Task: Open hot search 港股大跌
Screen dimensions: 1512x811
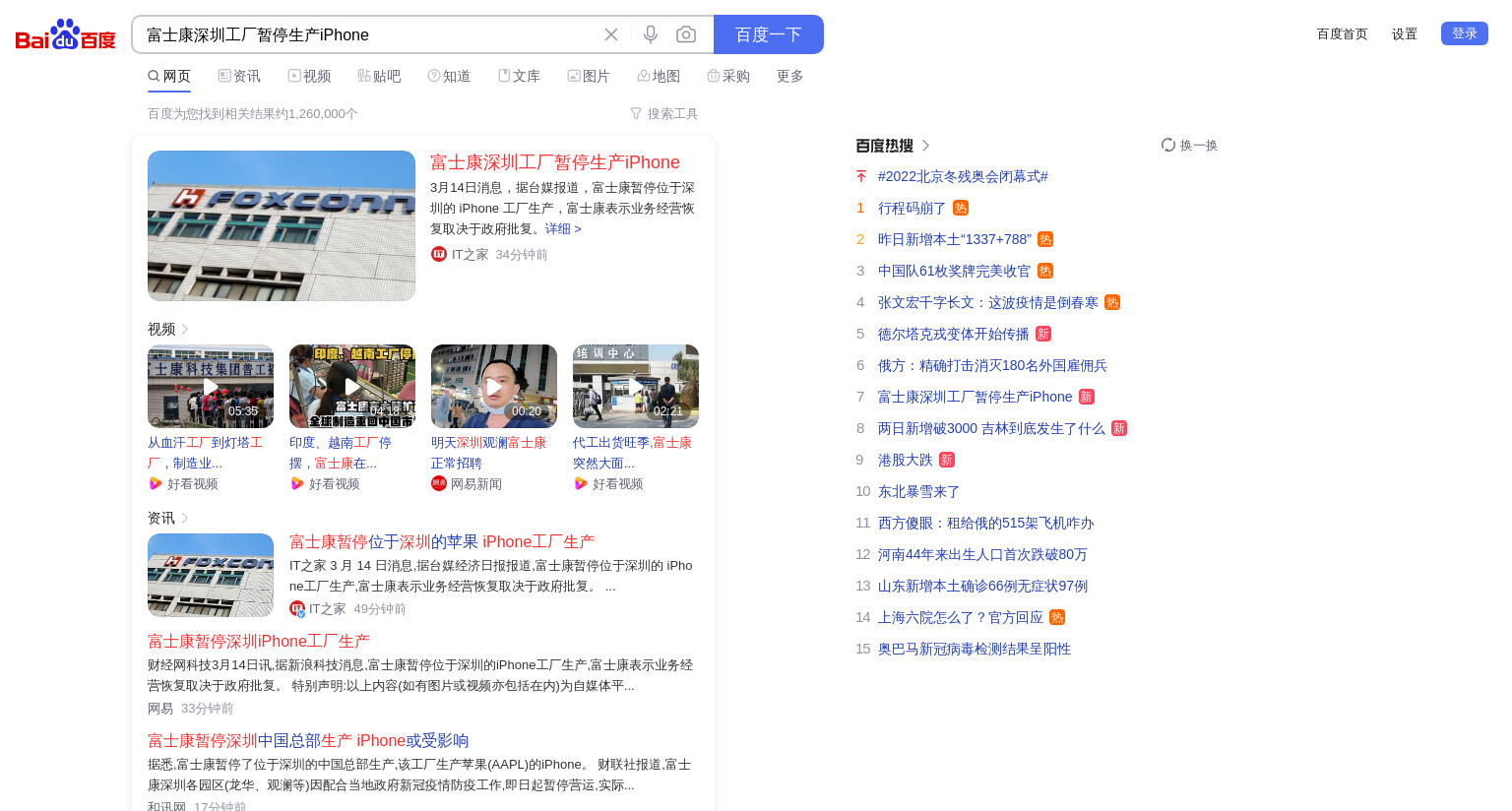Action: pos(906,460)
